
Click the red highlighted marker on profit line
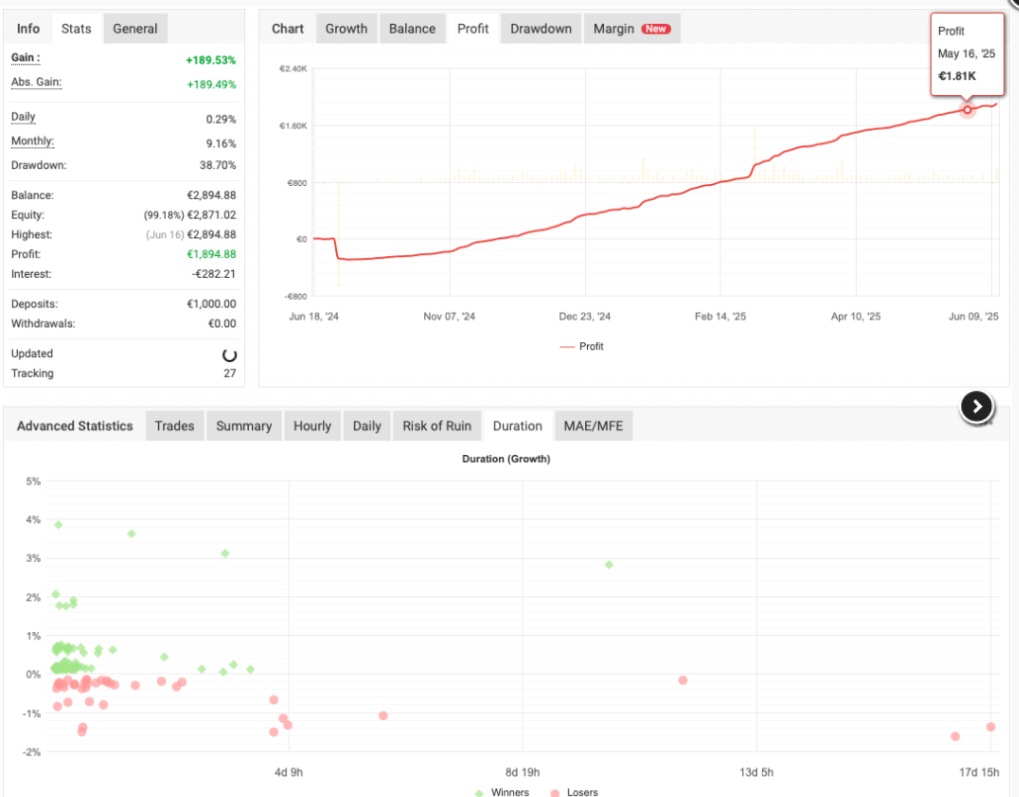(967, 109)
